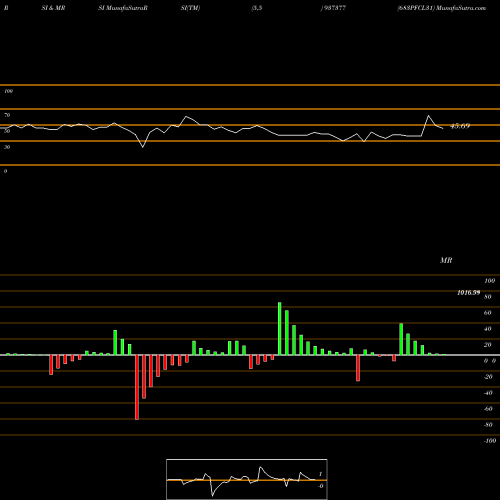Click the RSI axis label 30
500x500 pixels.
click(7, 147)
